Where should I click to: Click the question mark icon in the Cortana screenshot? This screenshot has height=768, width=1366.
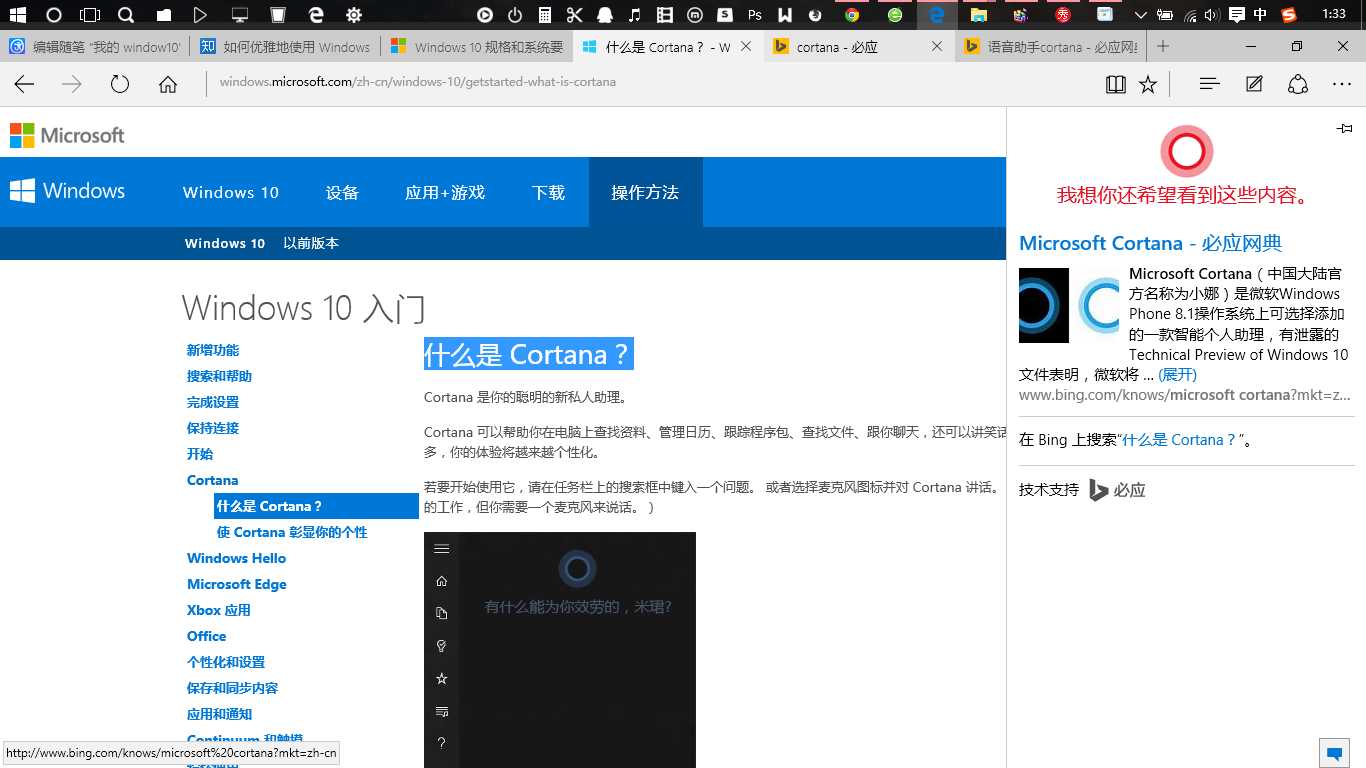(441, 743)
